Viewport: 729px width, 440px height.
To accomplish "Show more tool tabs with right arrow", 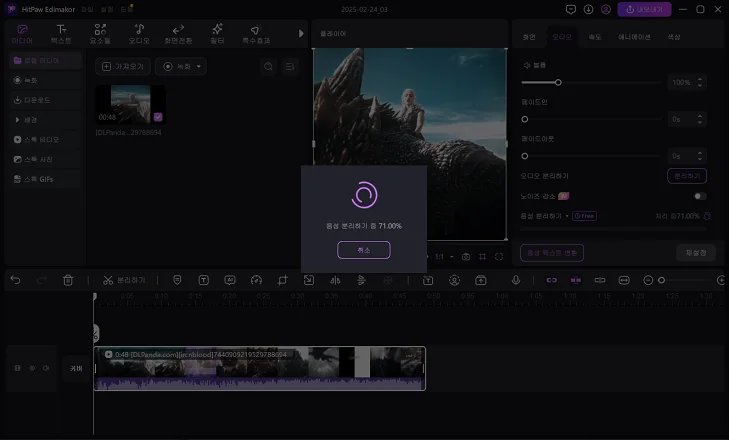I will [x=302, y=34].
